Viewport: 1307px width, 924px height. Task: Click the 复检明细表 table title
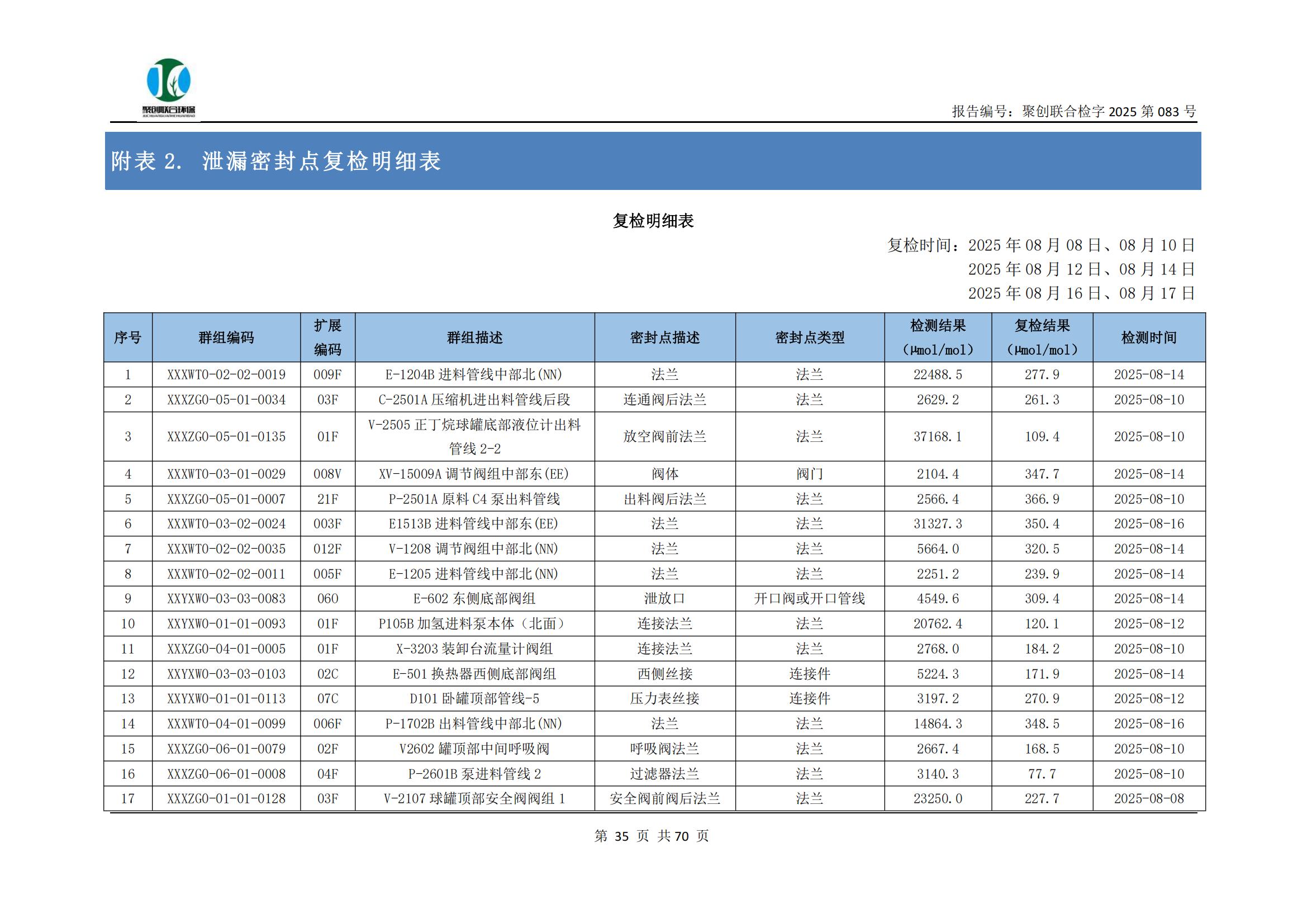[x=653, y=221]
